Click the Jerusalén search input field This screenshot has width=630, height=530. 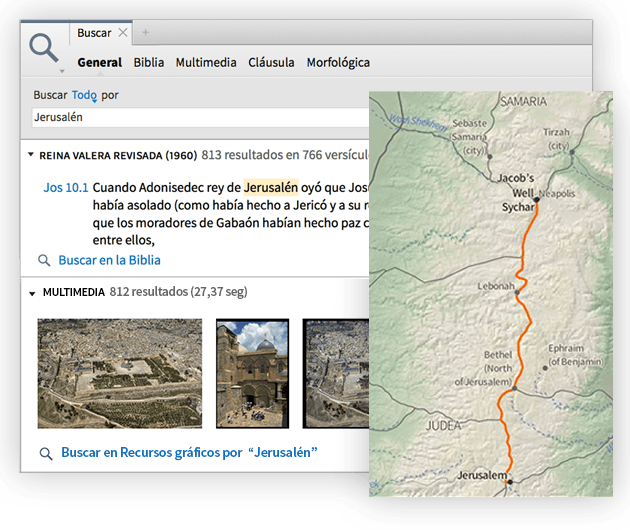pos(200,117)
